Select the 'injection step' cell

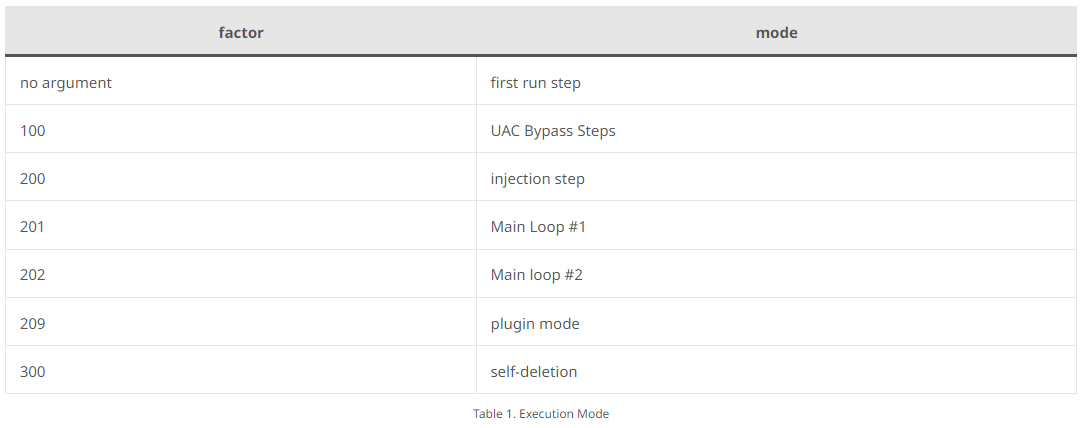(776, 178)
